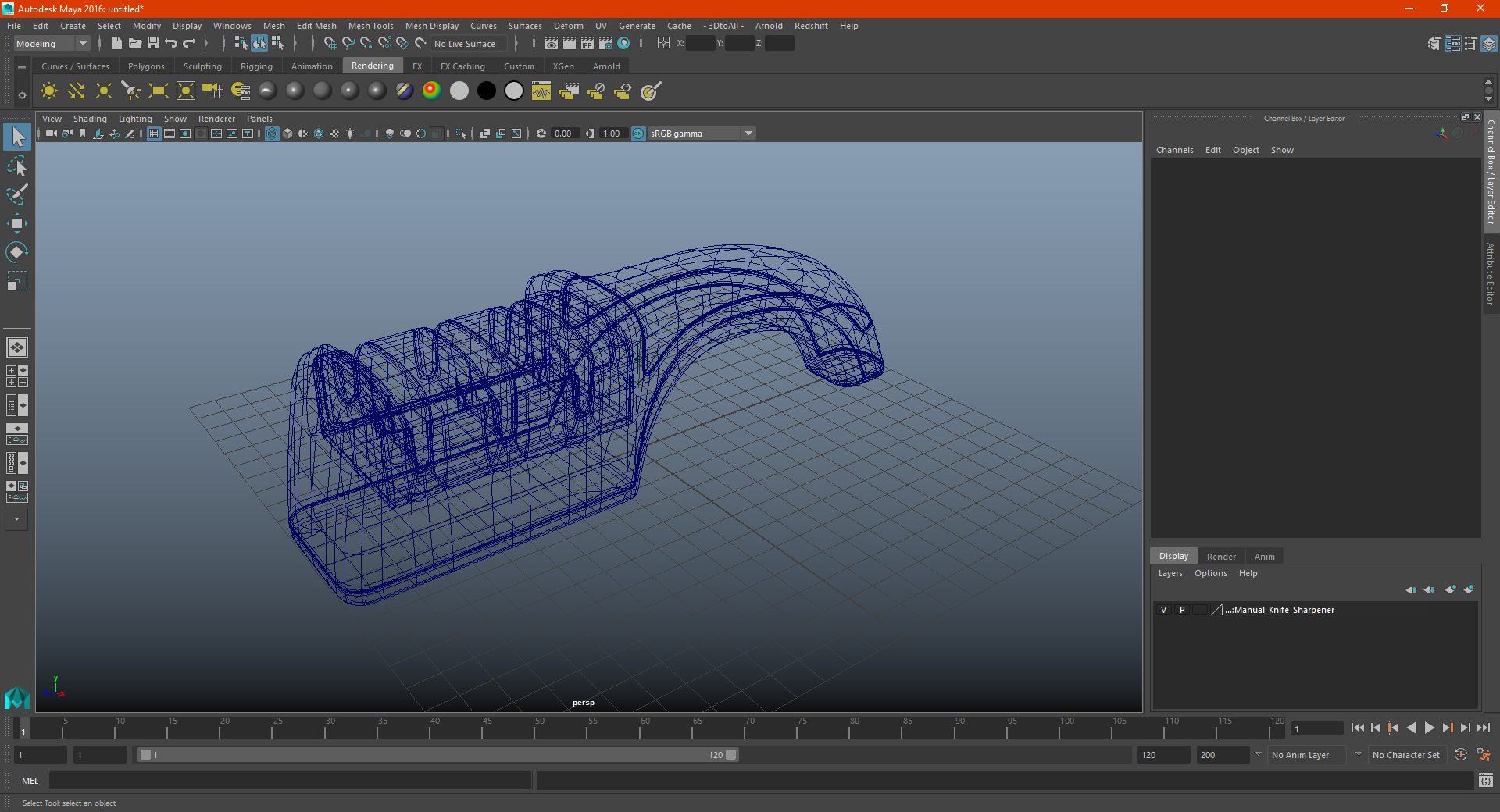Open the No Character Set dropdown

coord(1406,755)
